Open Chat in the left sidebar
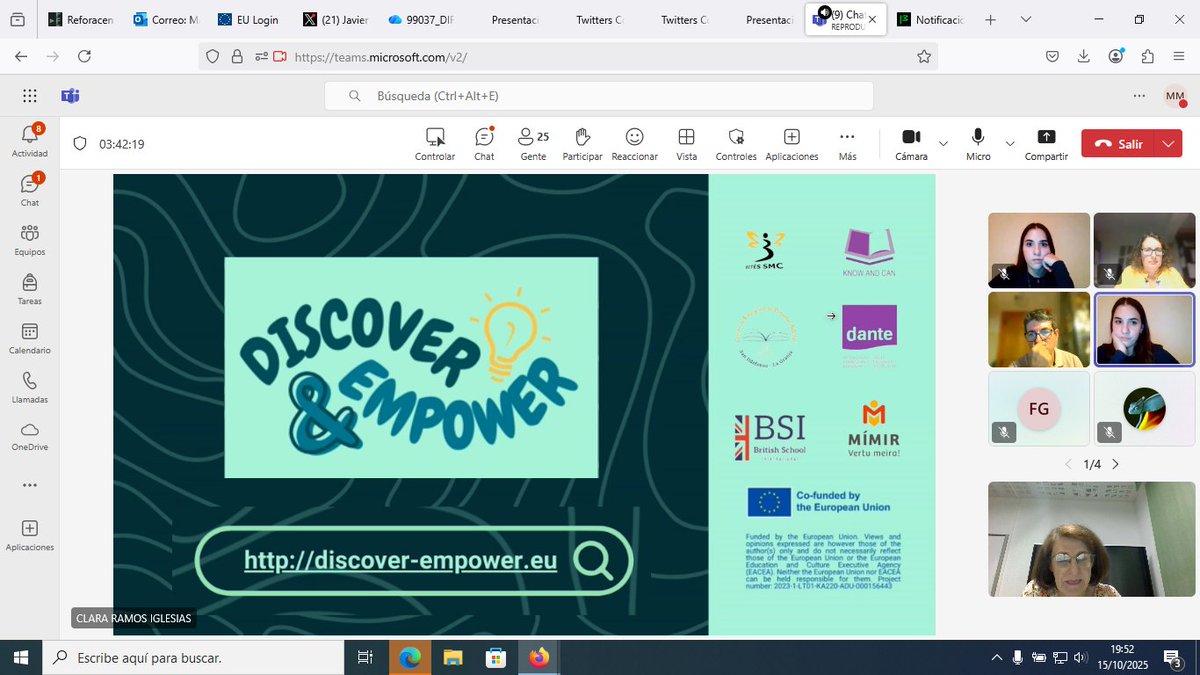The width and height of the screenshot is (1200, 675). pyautogui.click(x=29, y=190)
